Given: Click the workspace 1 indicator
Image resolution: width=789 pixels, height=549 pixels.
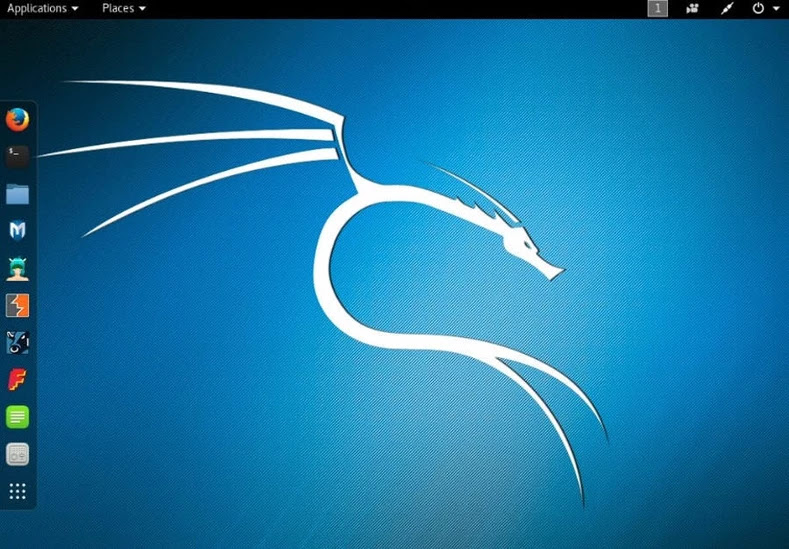Looking at the screenshot, I should (x=657, y=9).
